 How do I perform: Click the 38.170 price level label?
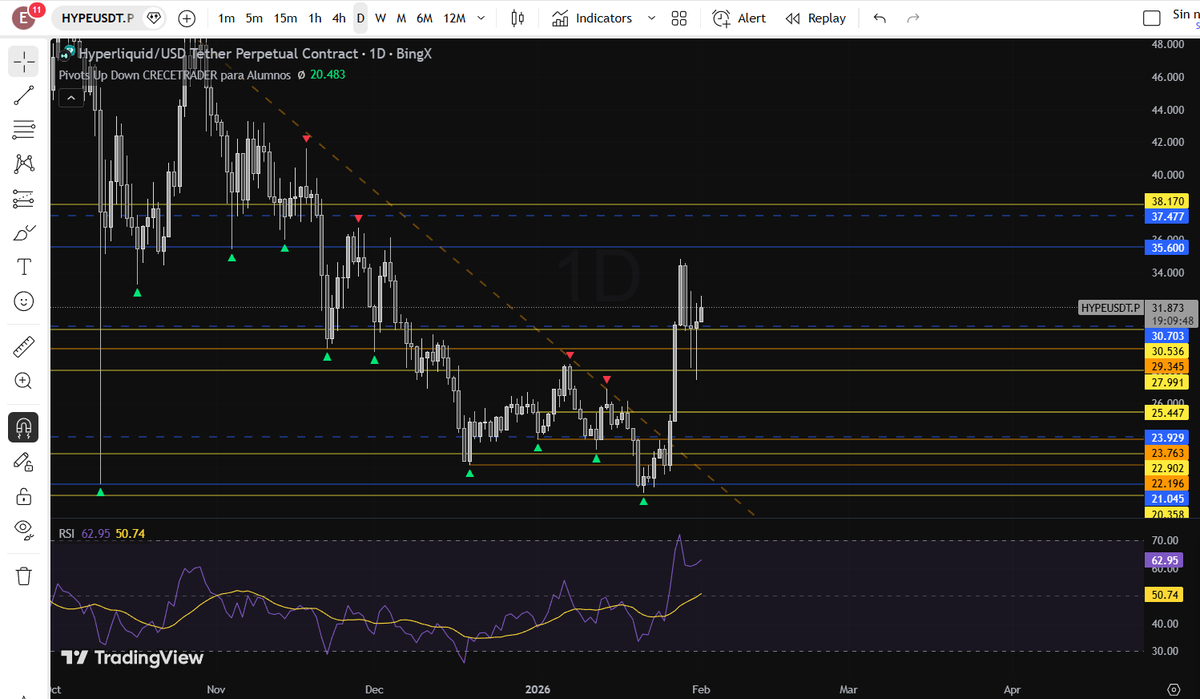1168,201
